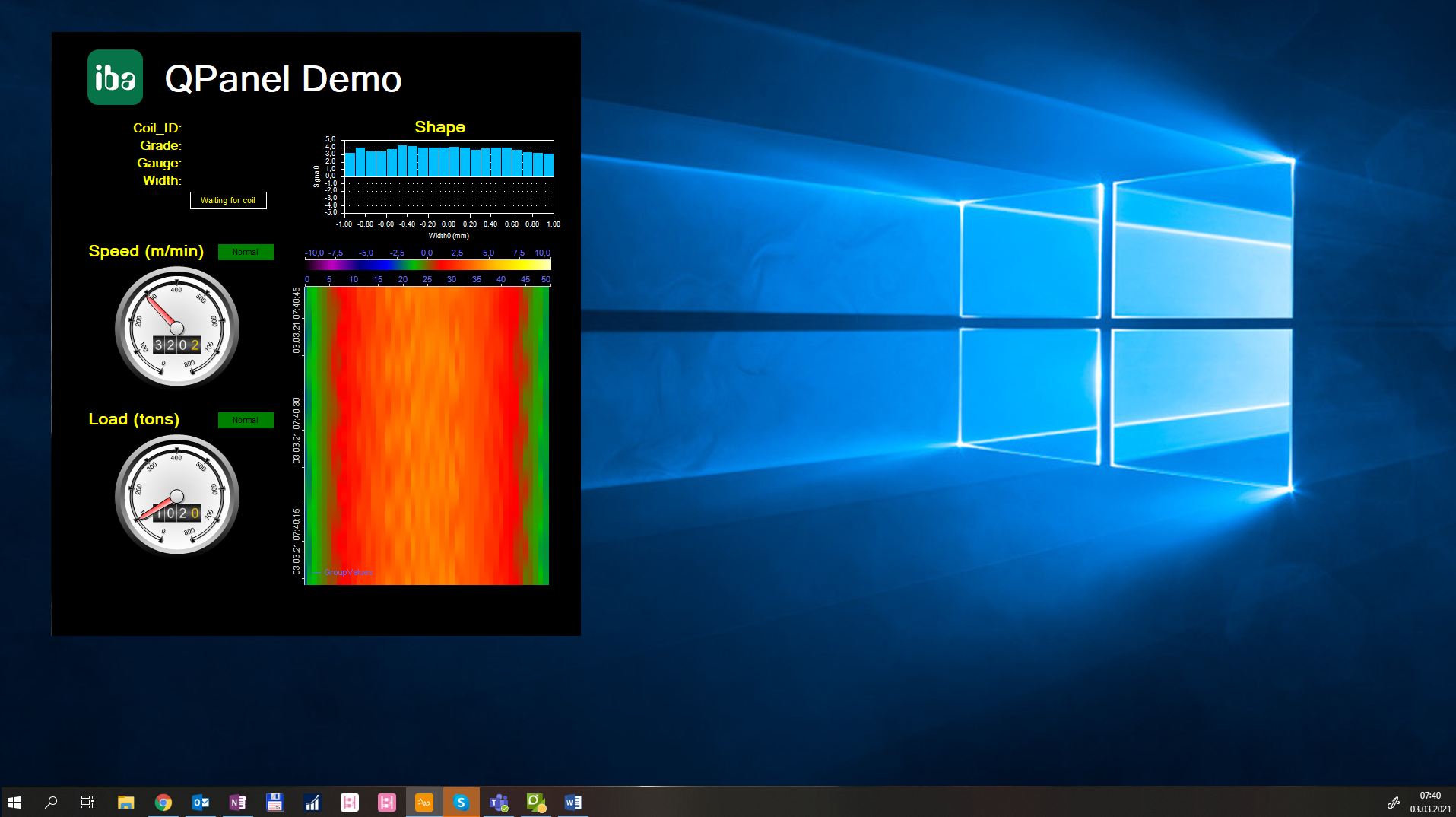The image size is (1456, 817).
Task: Open the orange iba application in the taskbar
Action: (424, 803)
